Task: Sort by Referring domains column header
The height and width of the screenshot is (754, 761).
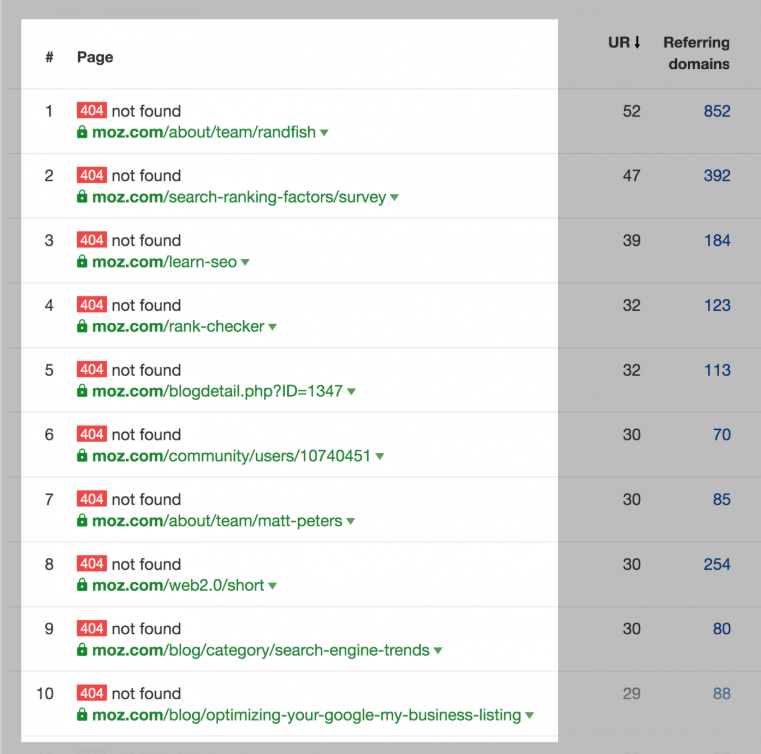Action: [696, 53]
